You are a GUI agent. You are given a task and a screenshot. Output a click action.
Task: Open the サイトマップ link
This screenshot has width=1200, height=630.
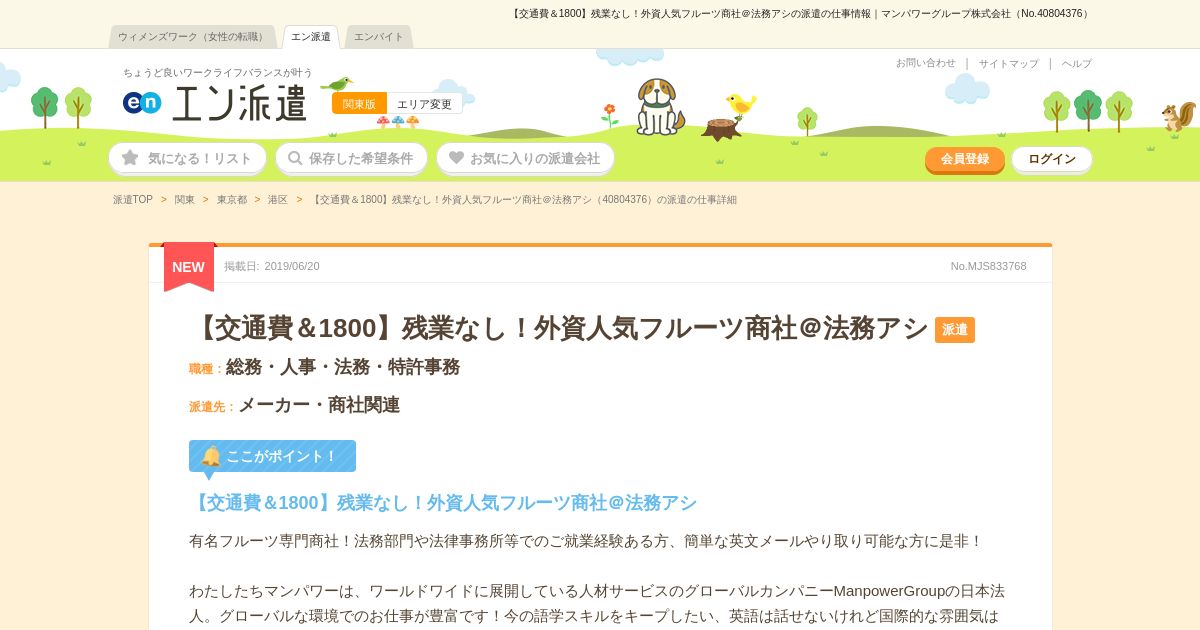point(1008,63)
